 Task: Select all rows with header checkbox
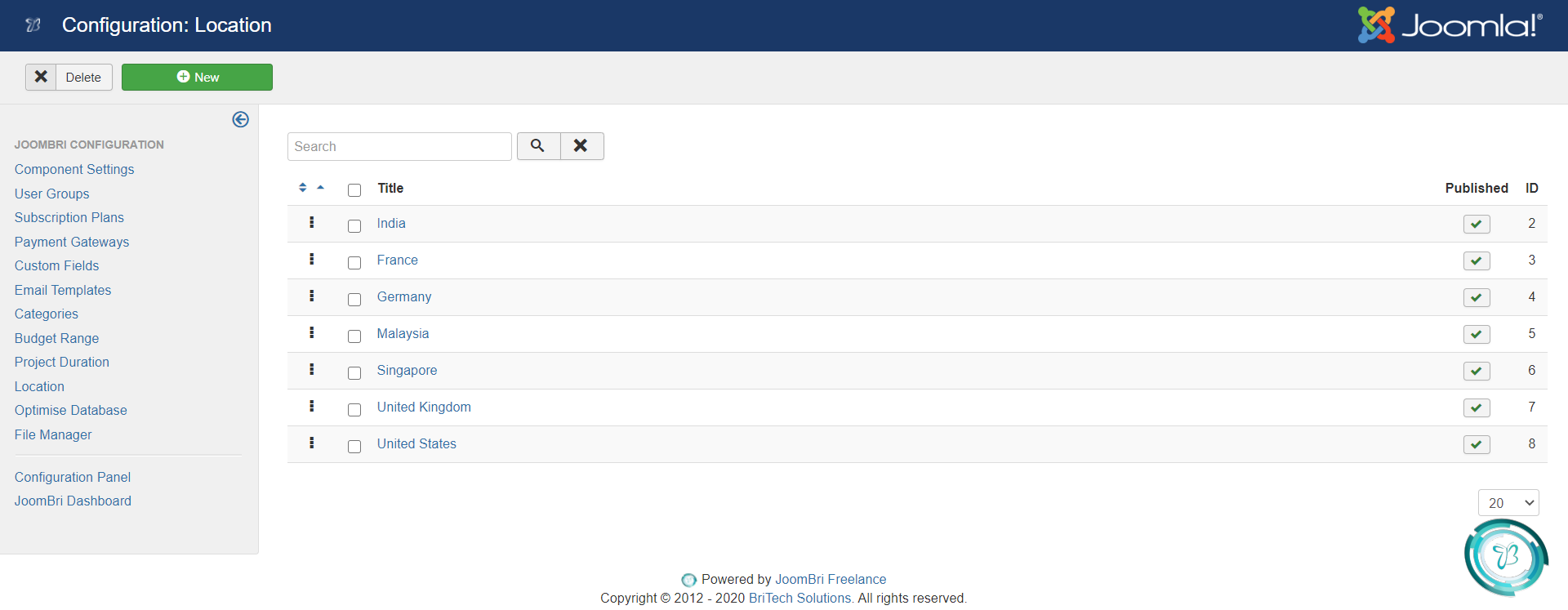pos(354,190)
